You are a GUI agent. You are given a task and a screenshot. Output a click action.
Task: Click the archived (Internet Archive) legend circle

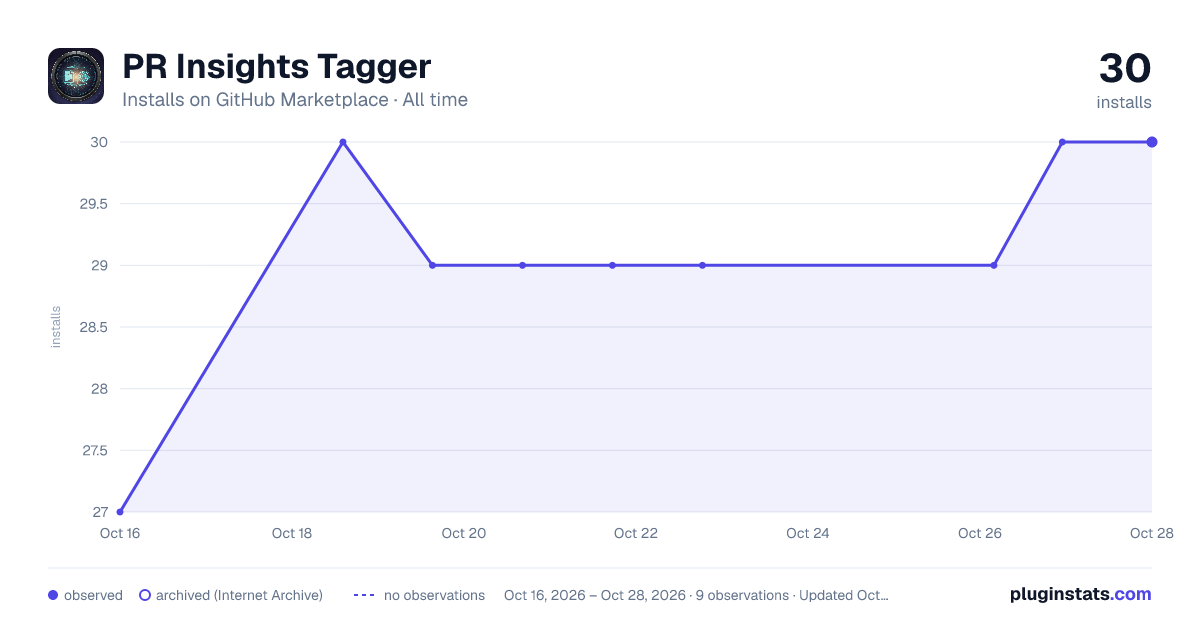[145, 595]
